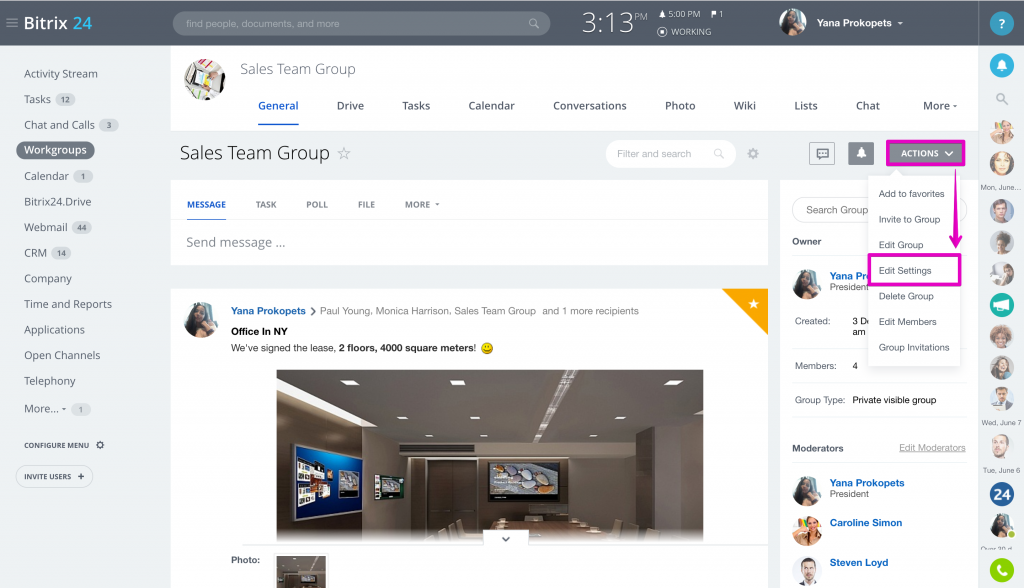Switch composer to FILE tab
Viewport: 1024px width, 588px height.
[366, 204]
